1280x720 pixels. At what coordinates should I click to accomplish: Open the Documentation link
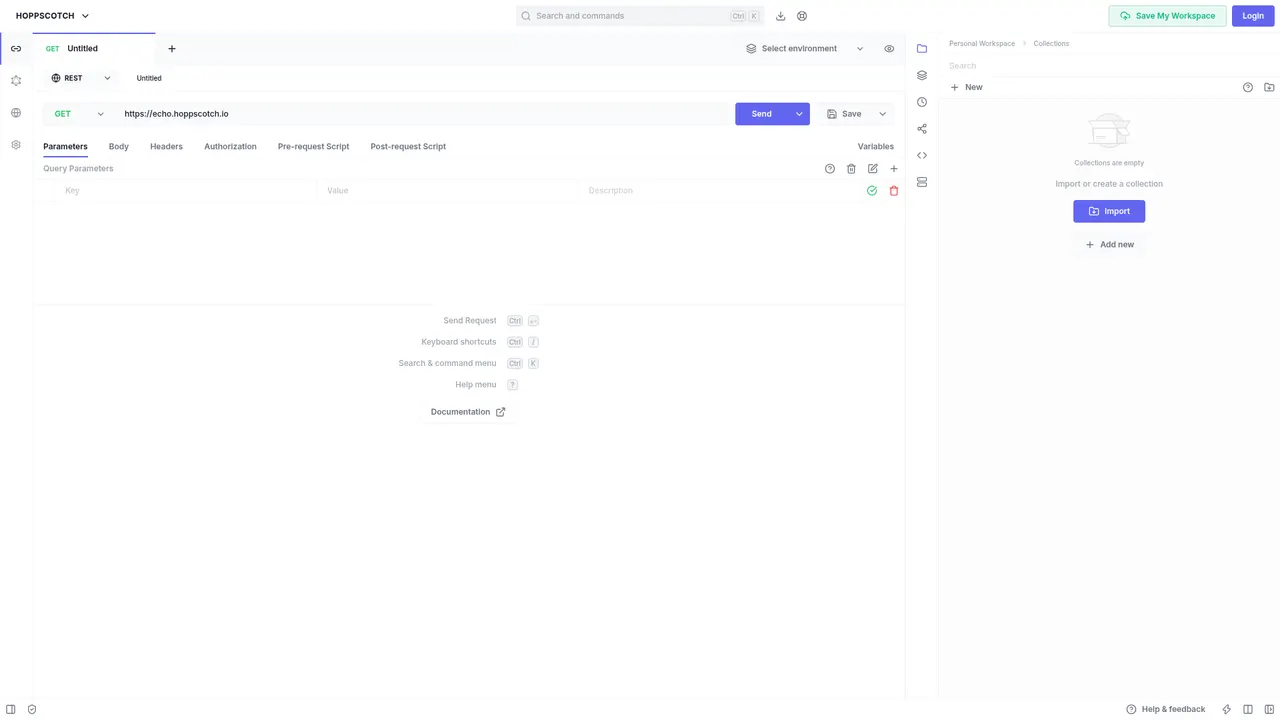468,412
